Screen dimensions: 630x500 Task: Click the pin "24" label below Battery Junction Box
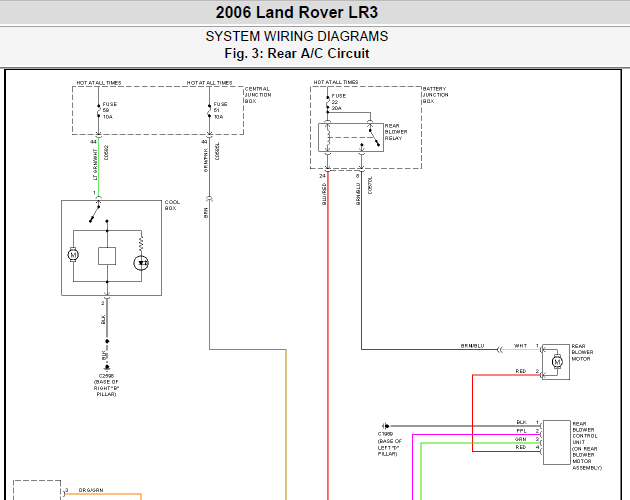coord(322,176)
